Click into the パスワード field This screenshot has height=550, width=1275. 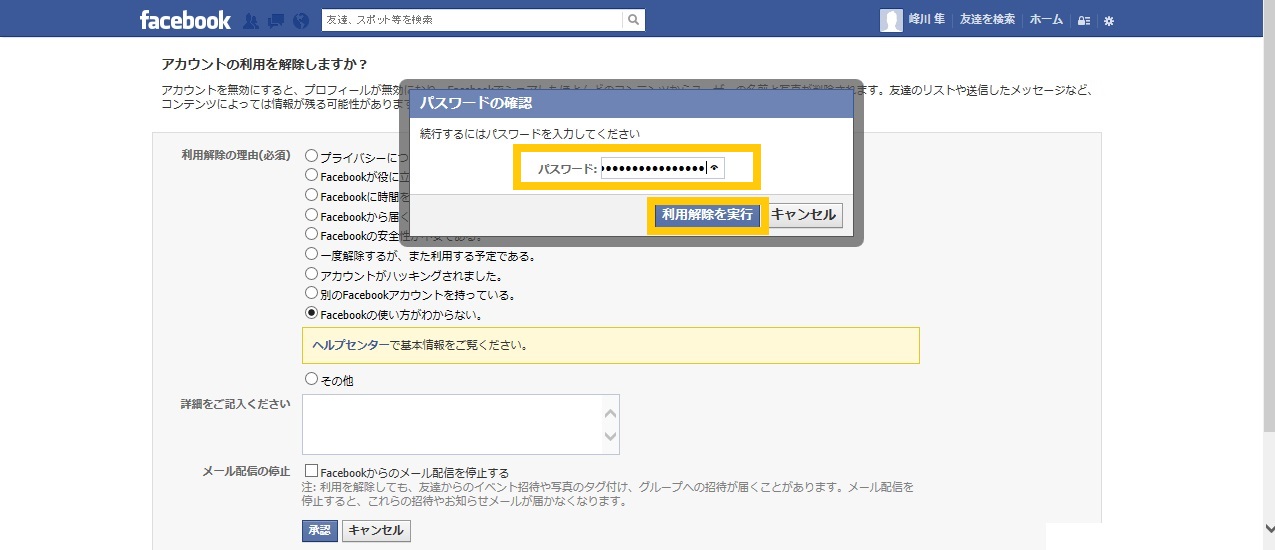[662, 168]
